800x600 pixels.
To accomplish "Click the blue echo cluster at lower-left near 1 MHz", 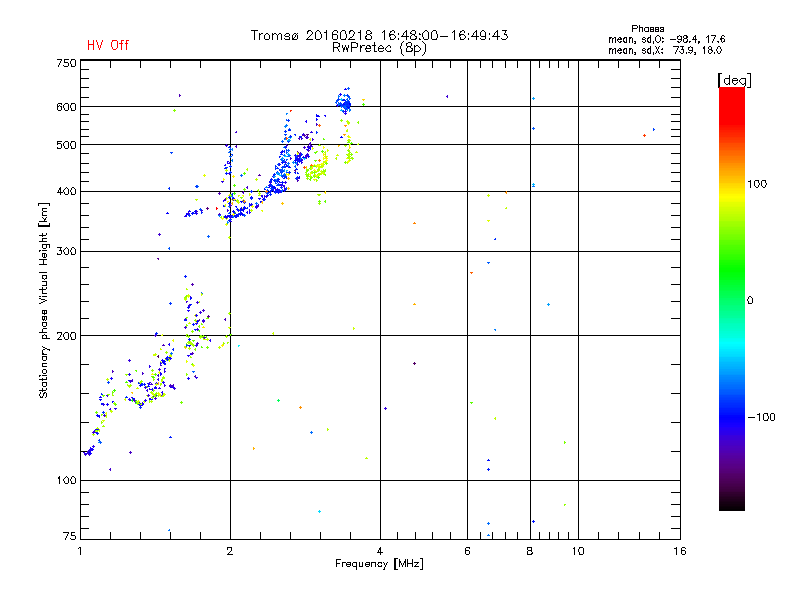I will pos(89,451).
